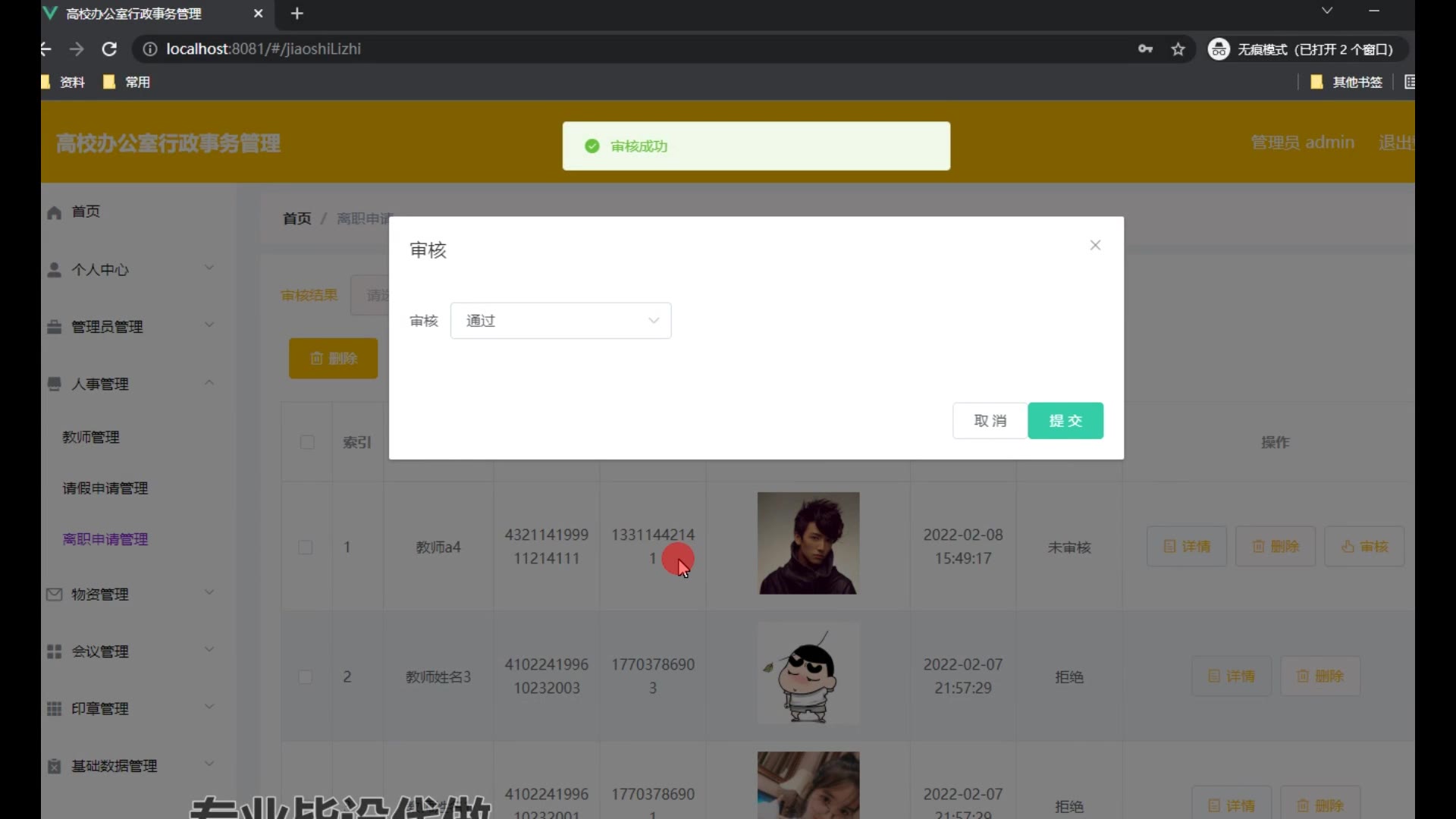Click 退出 logout link
Viewport: 1456px width, 819px height.
[x=1396, y=143]
